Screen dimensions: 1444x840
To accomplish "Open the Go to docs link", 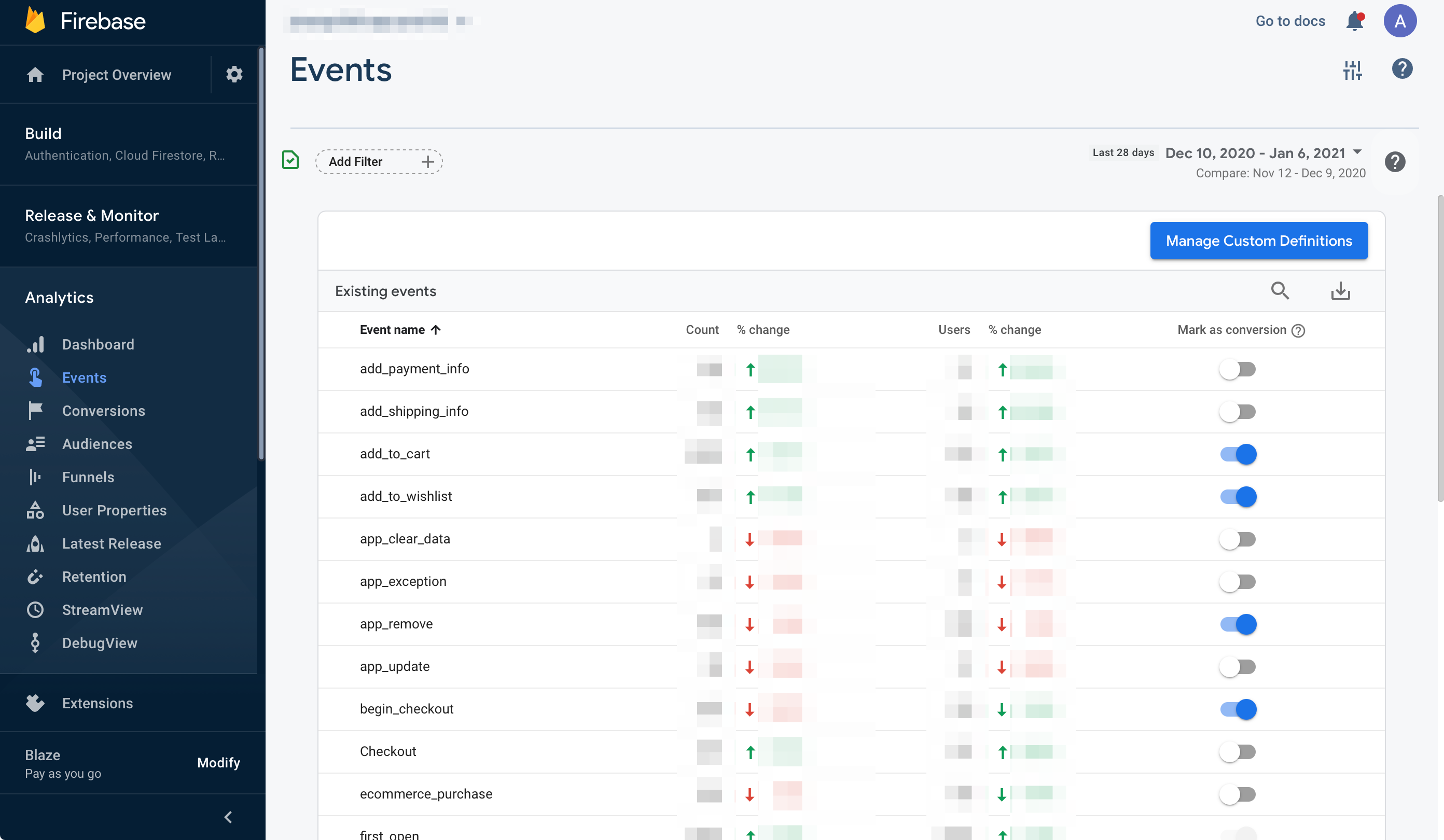I will pyautogui.click(x=1290, y=21).
